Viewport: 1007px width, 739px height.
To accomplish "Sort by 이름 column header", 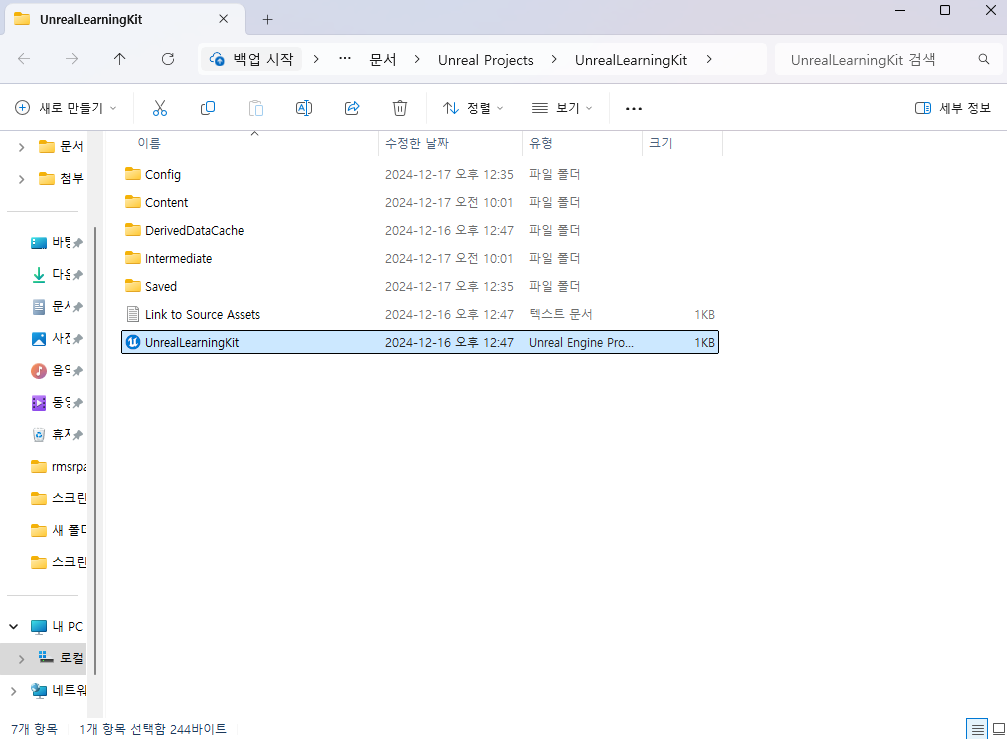I will coord(249,143).
